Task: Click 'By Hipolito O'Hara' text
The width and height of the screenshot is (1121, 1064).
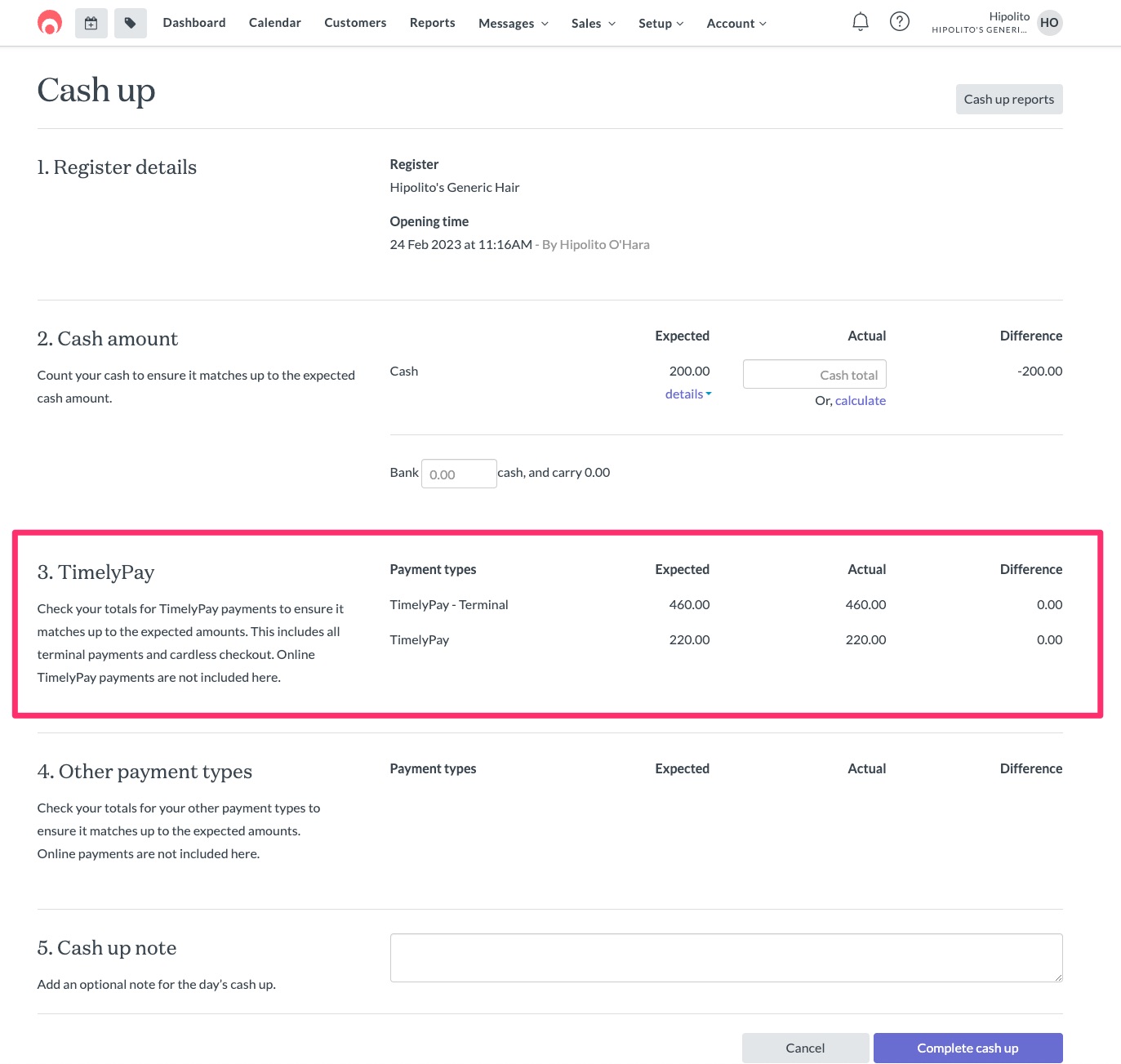Action: 596,245
